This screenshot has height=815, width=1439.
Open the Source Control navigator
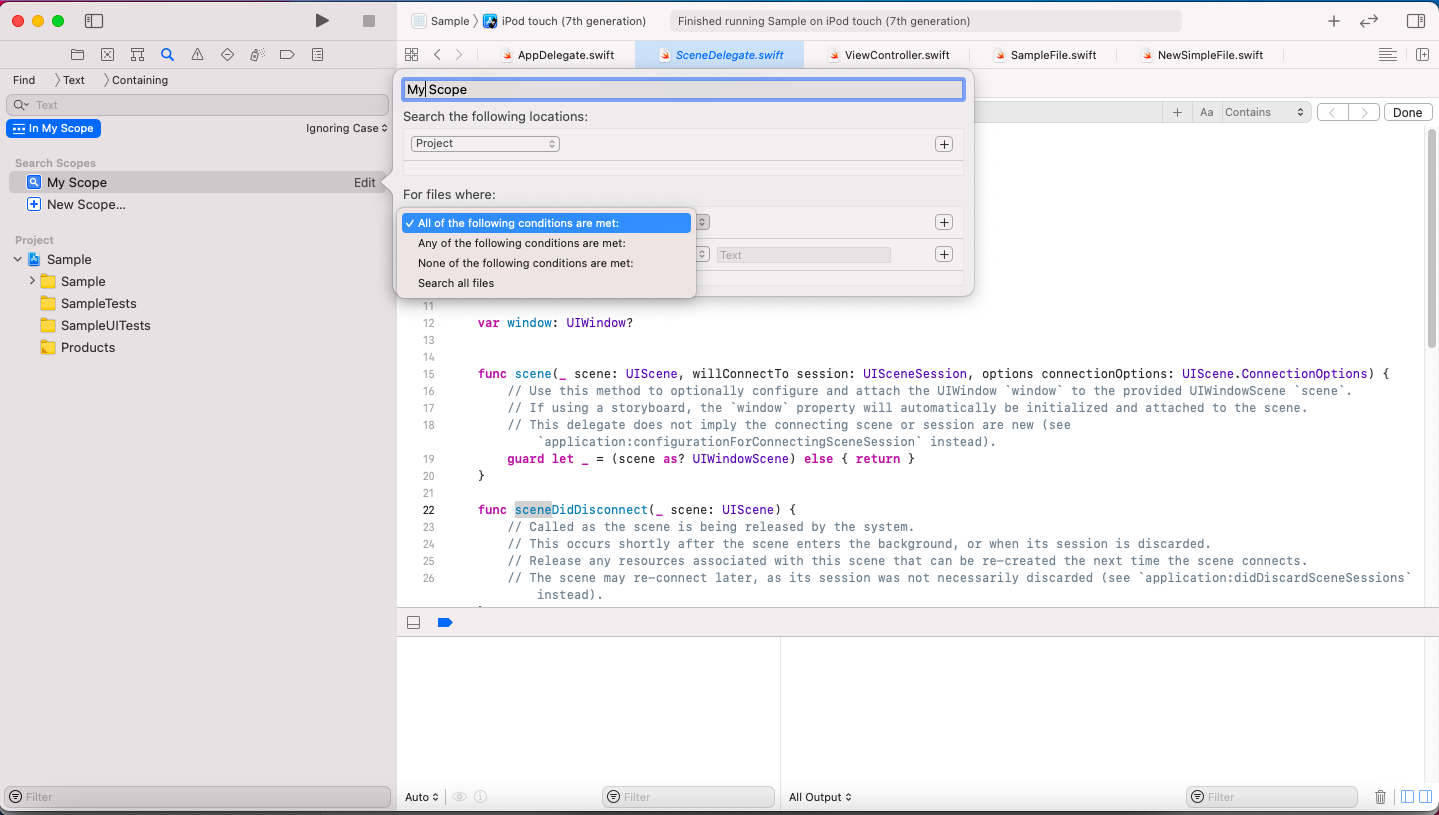pyautogui.click(x=108, y=55)
